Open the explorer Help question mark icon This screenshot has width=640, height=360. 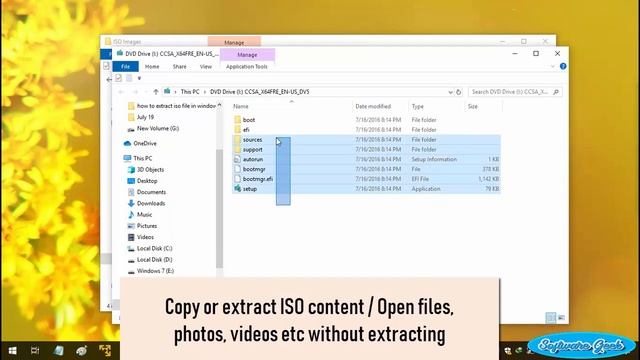[x=563, y=66]
